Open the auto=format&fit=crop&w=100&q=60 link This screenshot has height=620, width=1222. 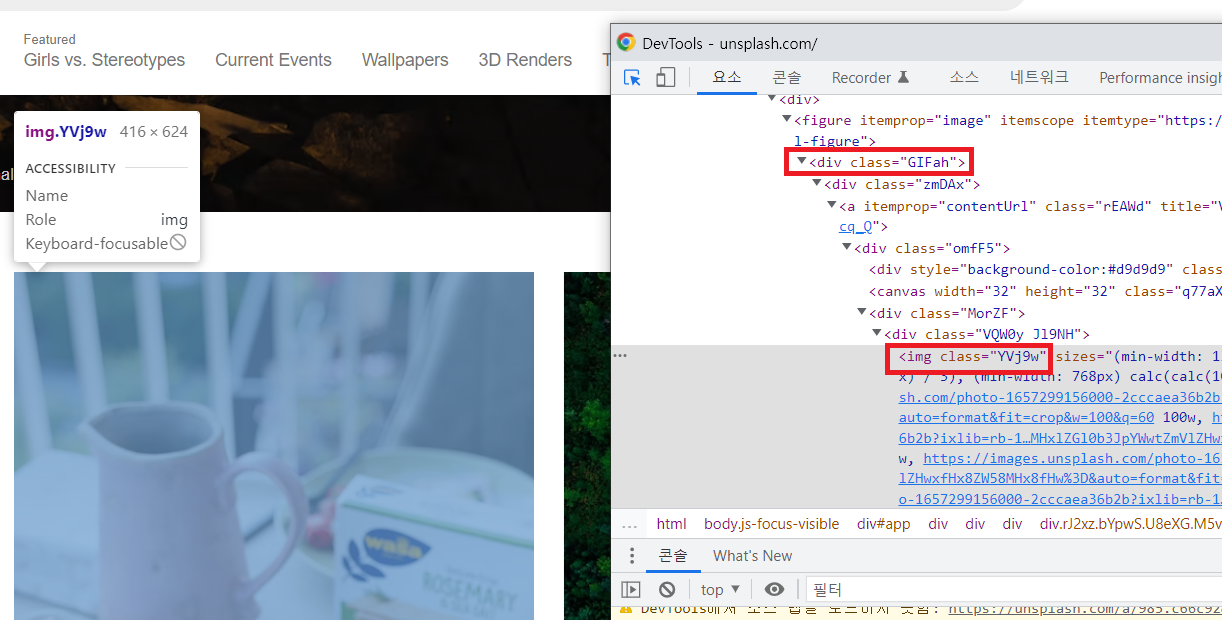1026,418
